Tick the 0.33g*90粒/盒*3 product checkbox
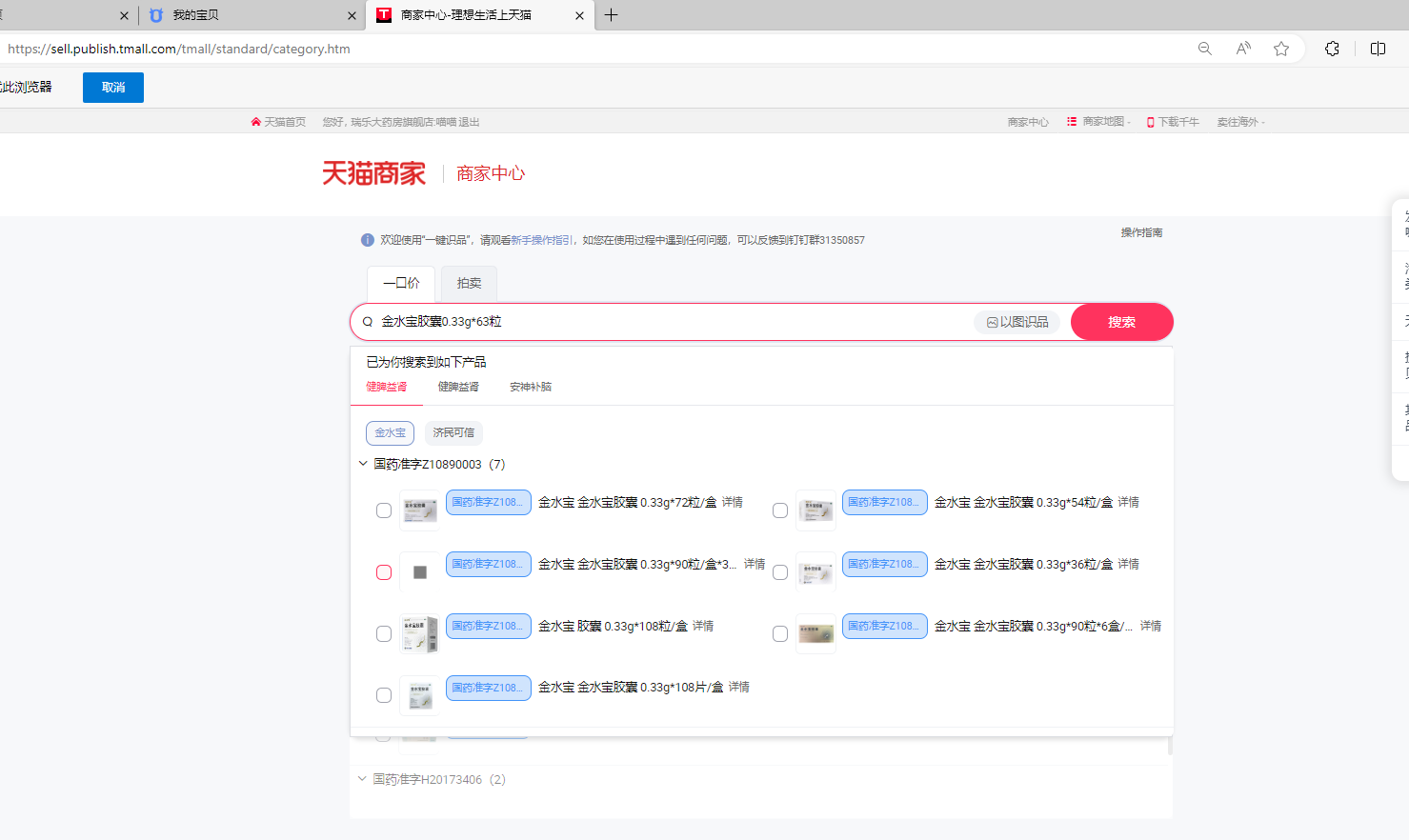1409x840 pixels. (384, 572)
